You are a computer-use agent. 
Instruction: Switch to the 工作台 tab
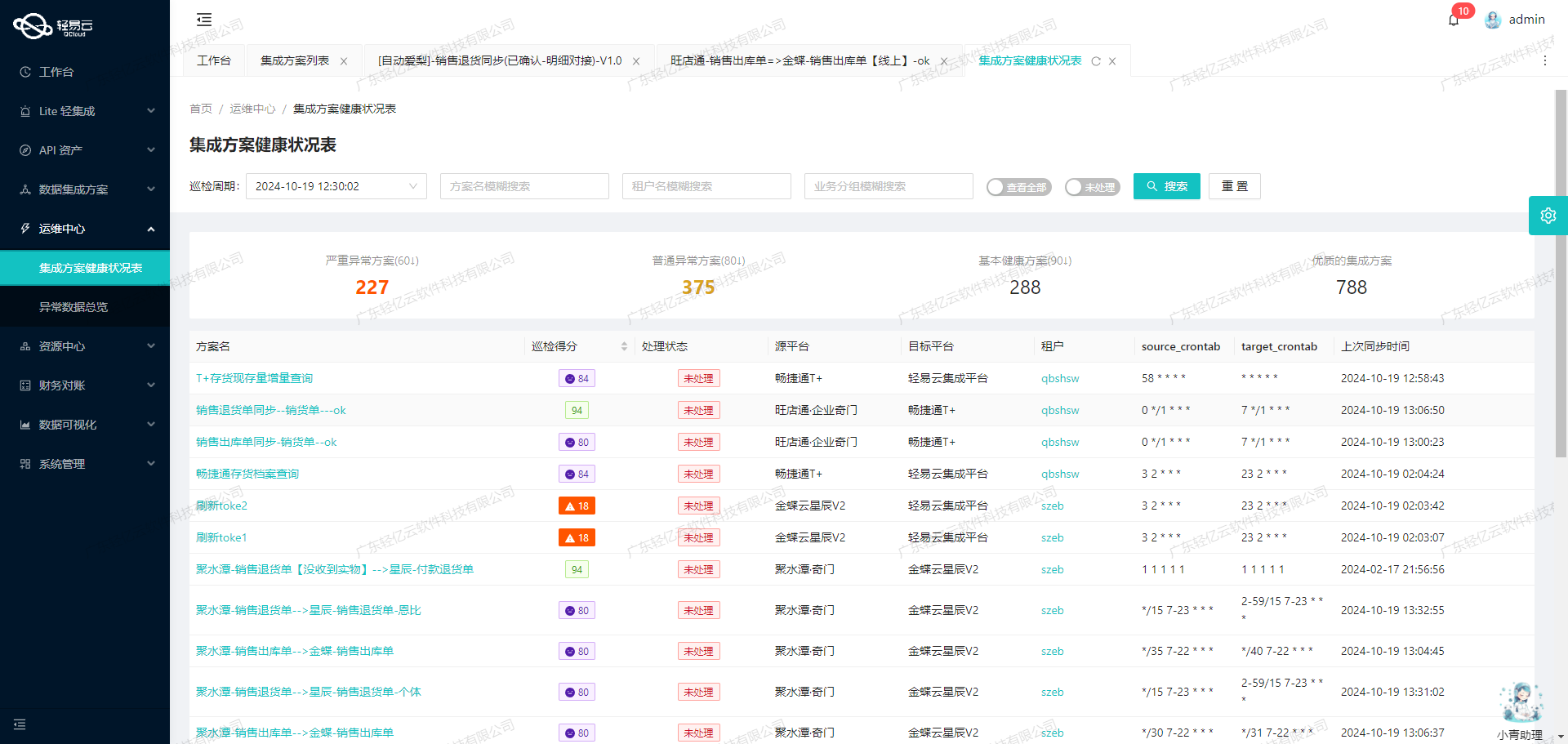(214, 60)
